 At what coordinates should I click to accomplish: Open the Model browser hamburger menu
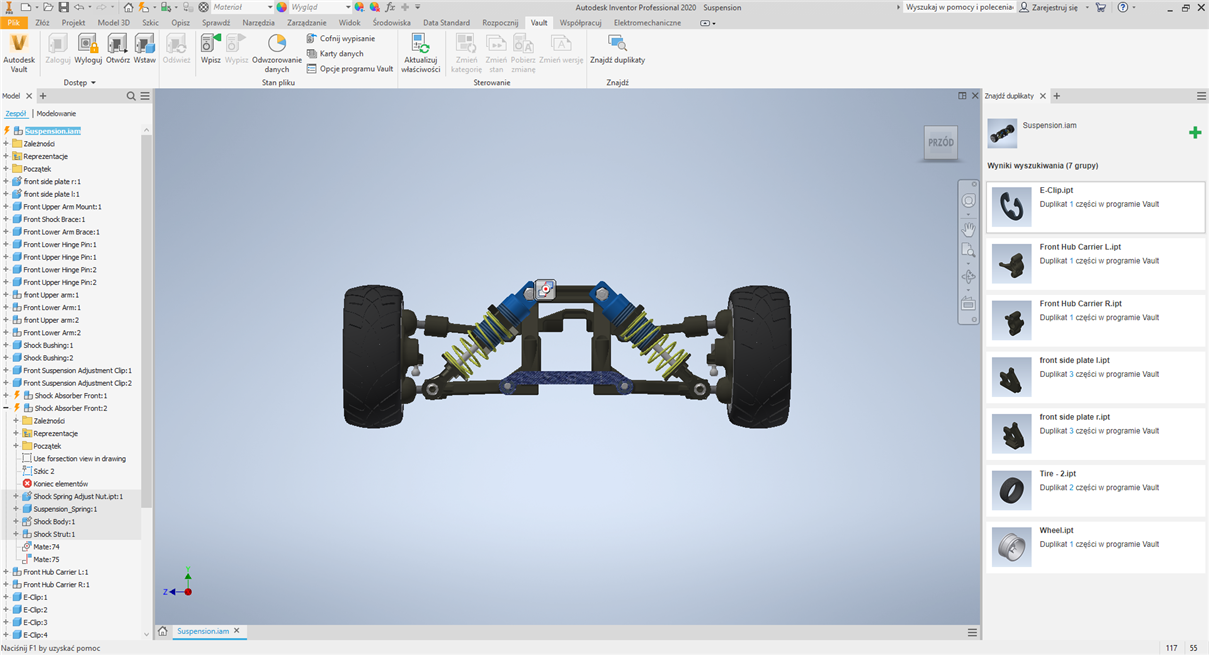145,96
